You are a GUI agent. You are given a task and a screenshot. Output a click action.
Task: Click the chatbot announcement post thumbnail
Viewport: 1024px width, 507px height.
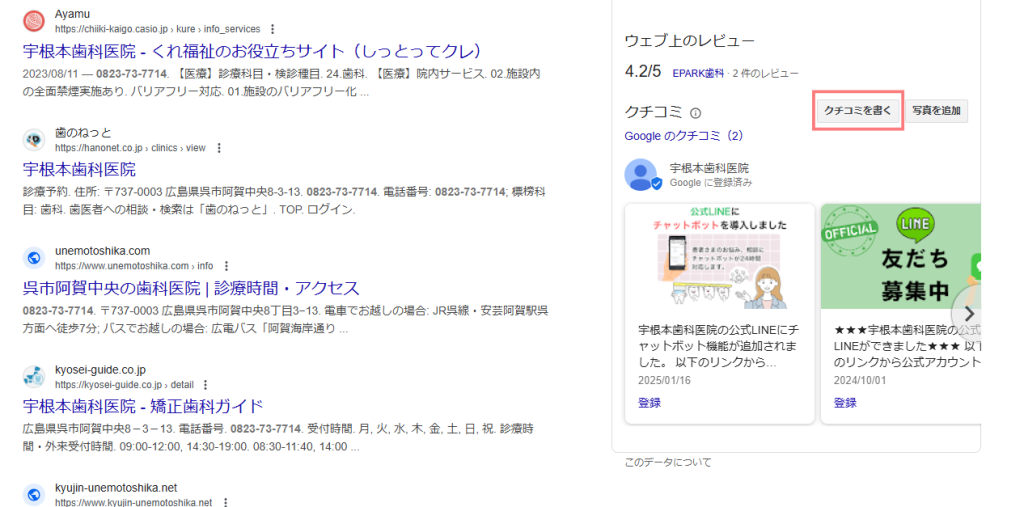pyautogui.click(x=719, y=262)
